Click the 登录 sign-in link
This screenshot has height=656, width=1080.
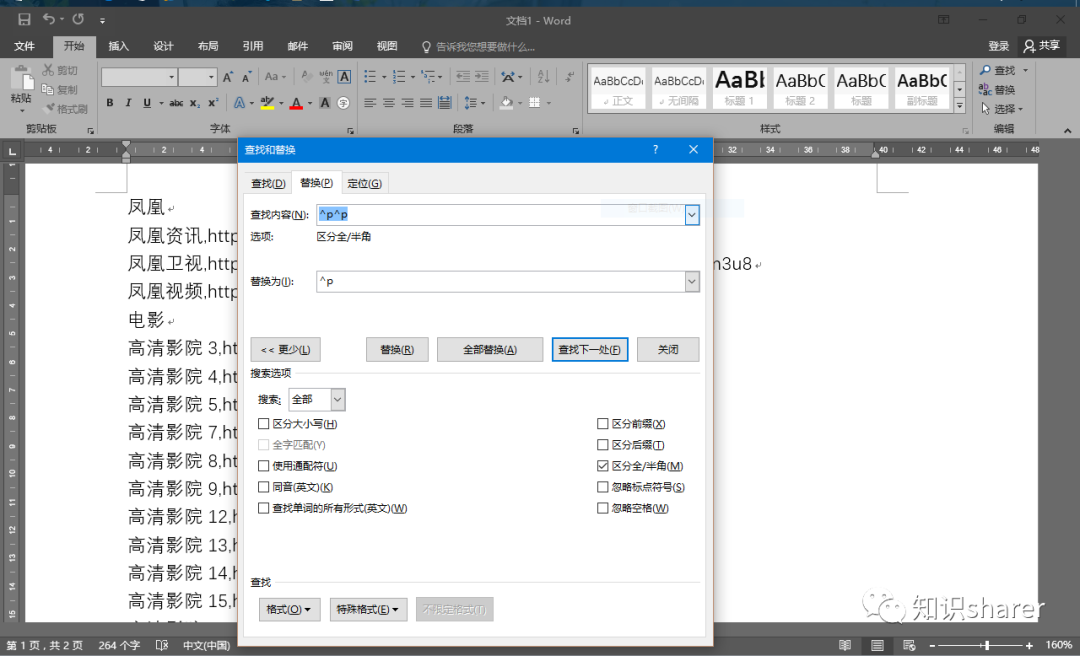tap(999, 46)
